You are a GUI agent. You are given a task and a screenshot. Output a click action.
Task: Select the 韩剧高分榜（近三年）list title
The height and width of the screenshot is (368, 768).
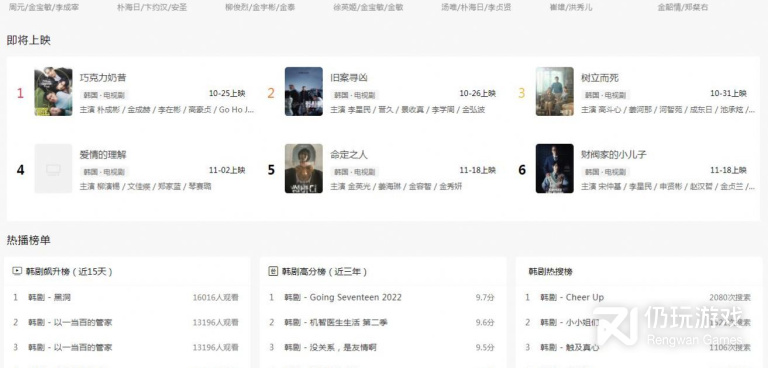[324, 271]
